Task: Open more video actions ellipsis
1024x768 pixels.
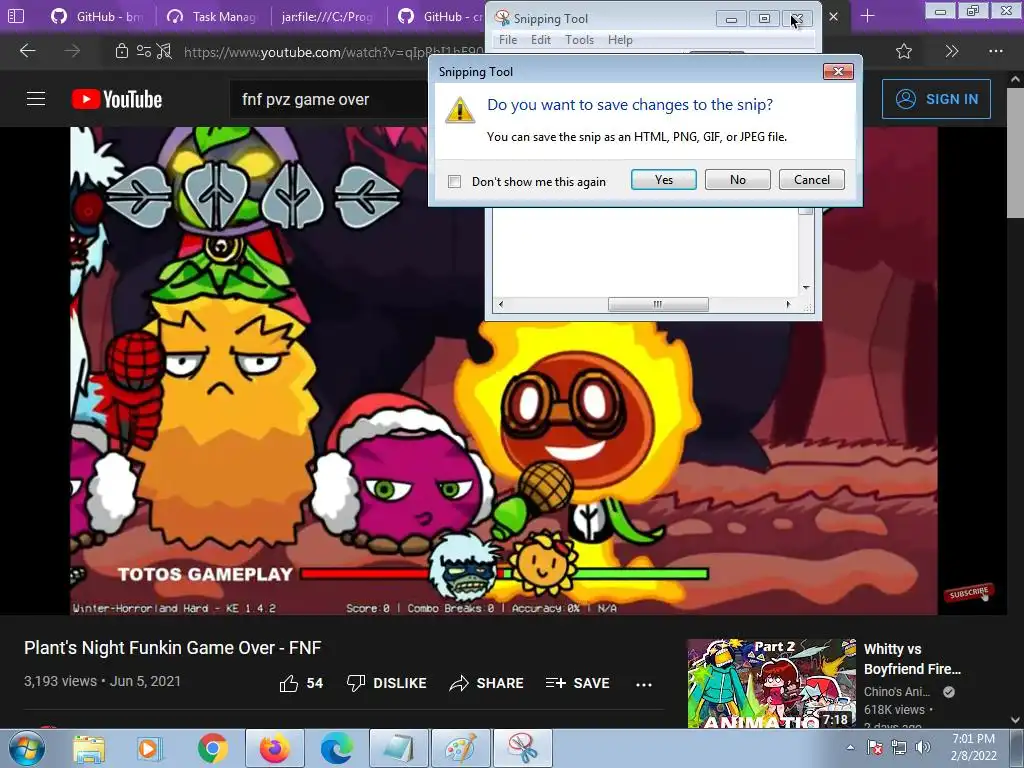Action: click(x=644, y=684)
